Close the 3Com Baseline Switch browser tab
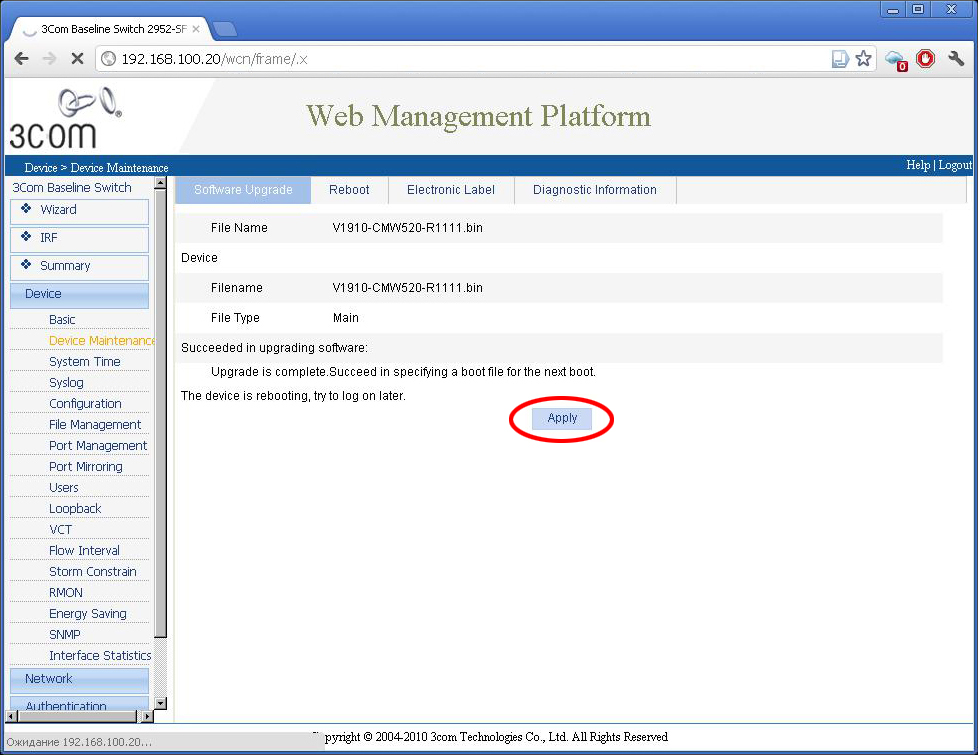The height and width of the screenshot is (755, 978). click(196, 29)
